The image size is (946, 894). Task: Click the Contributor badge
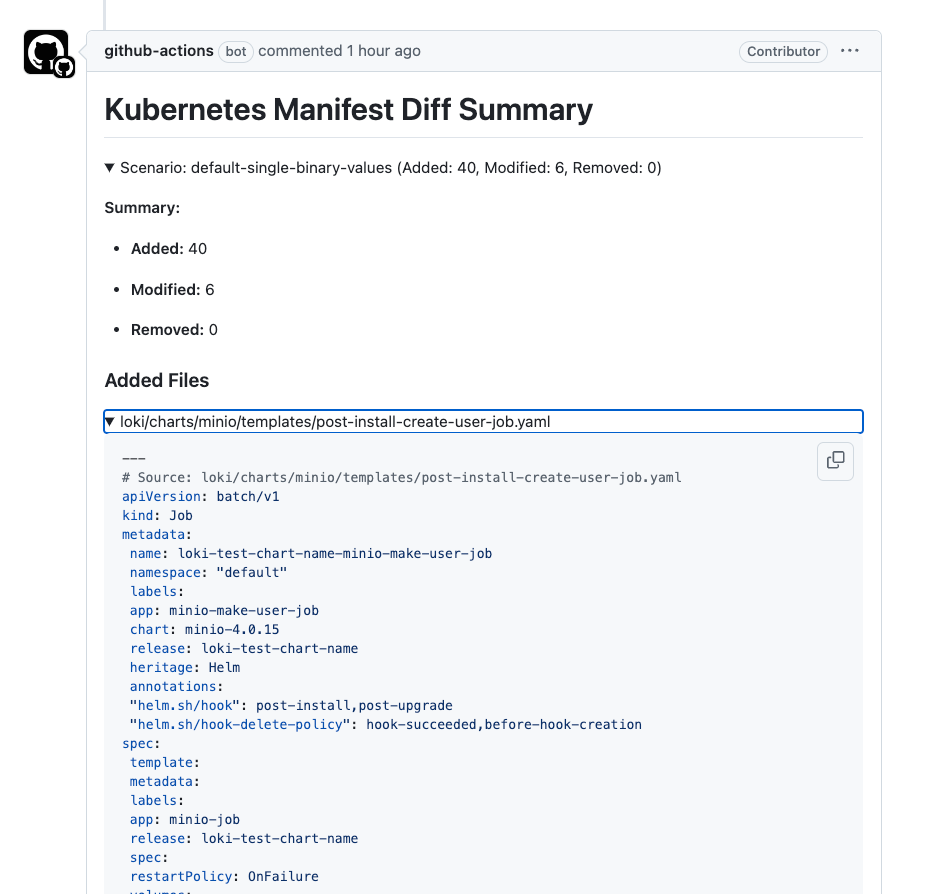[x=783, y=51]
